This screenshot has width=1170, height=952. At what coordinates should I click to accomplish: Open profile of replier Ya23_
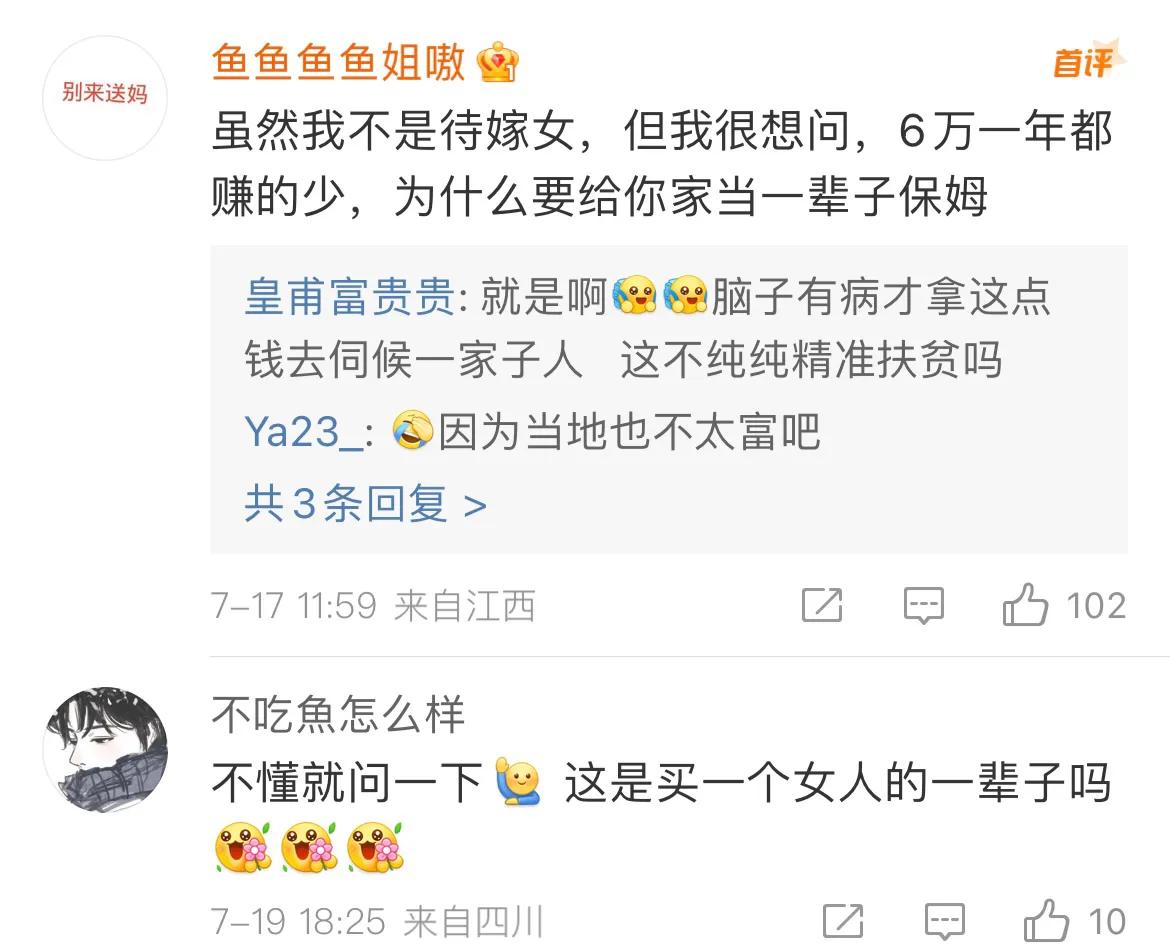point(303,432)
